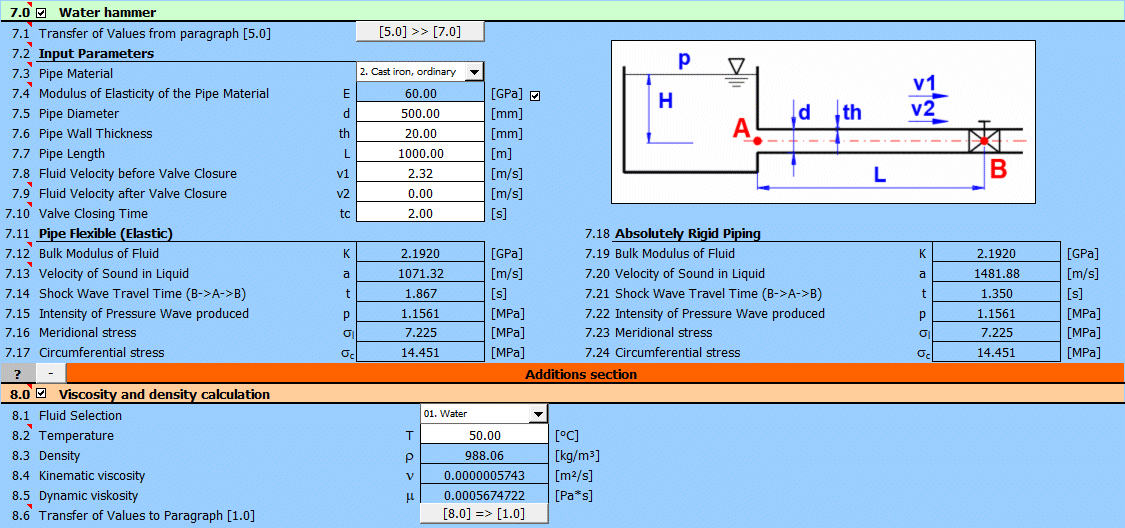The height and width of the screenshot is (528, 1125).
Task: Click the water level triangle symbol in diagram
Action: (738, 66)
